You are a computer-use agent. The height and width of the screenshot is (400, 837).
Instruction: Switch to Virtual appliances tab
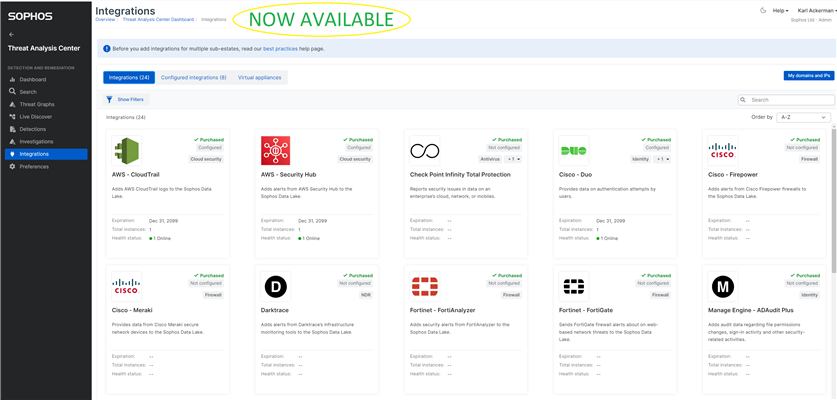coord(259,77)
